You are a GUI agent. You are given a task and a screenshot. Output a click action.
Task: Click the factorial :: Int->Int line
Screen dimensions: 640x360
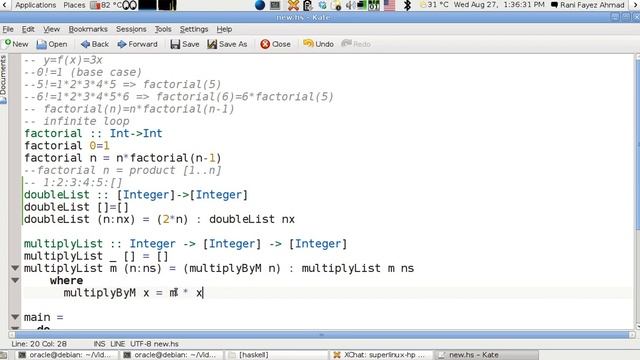93,133
